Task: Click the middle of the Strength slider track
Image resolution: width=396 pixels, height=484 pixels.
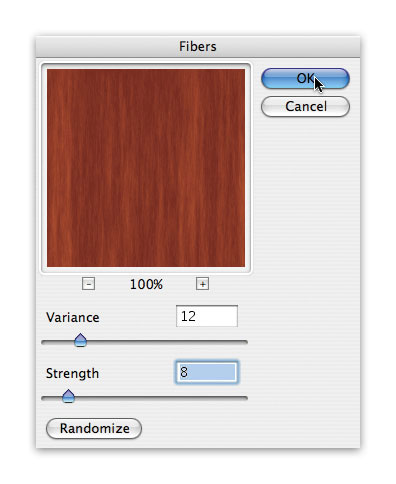Action: (144, 398)
